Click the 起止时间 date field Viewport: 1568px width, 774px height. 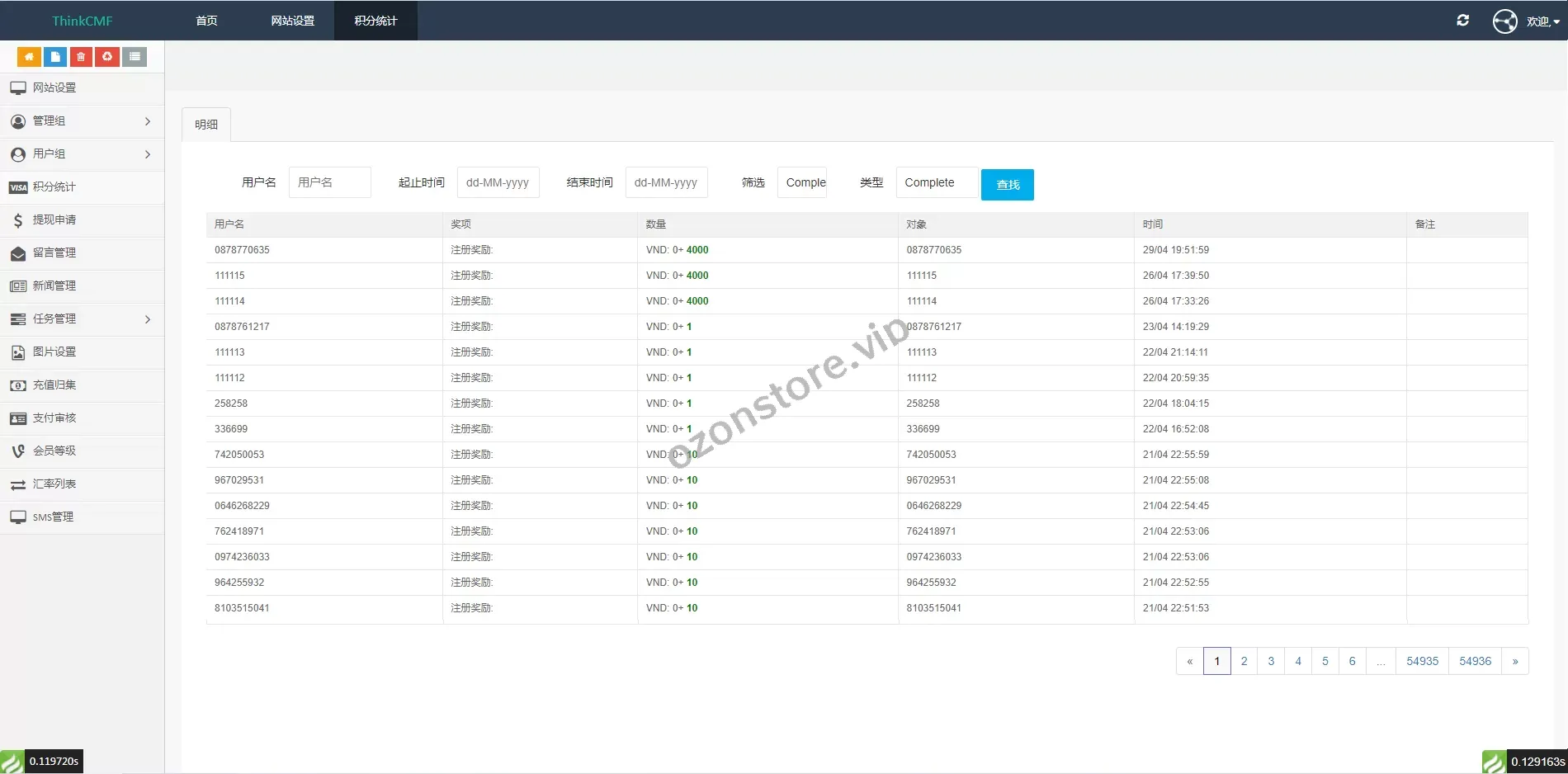click(498, 182)
